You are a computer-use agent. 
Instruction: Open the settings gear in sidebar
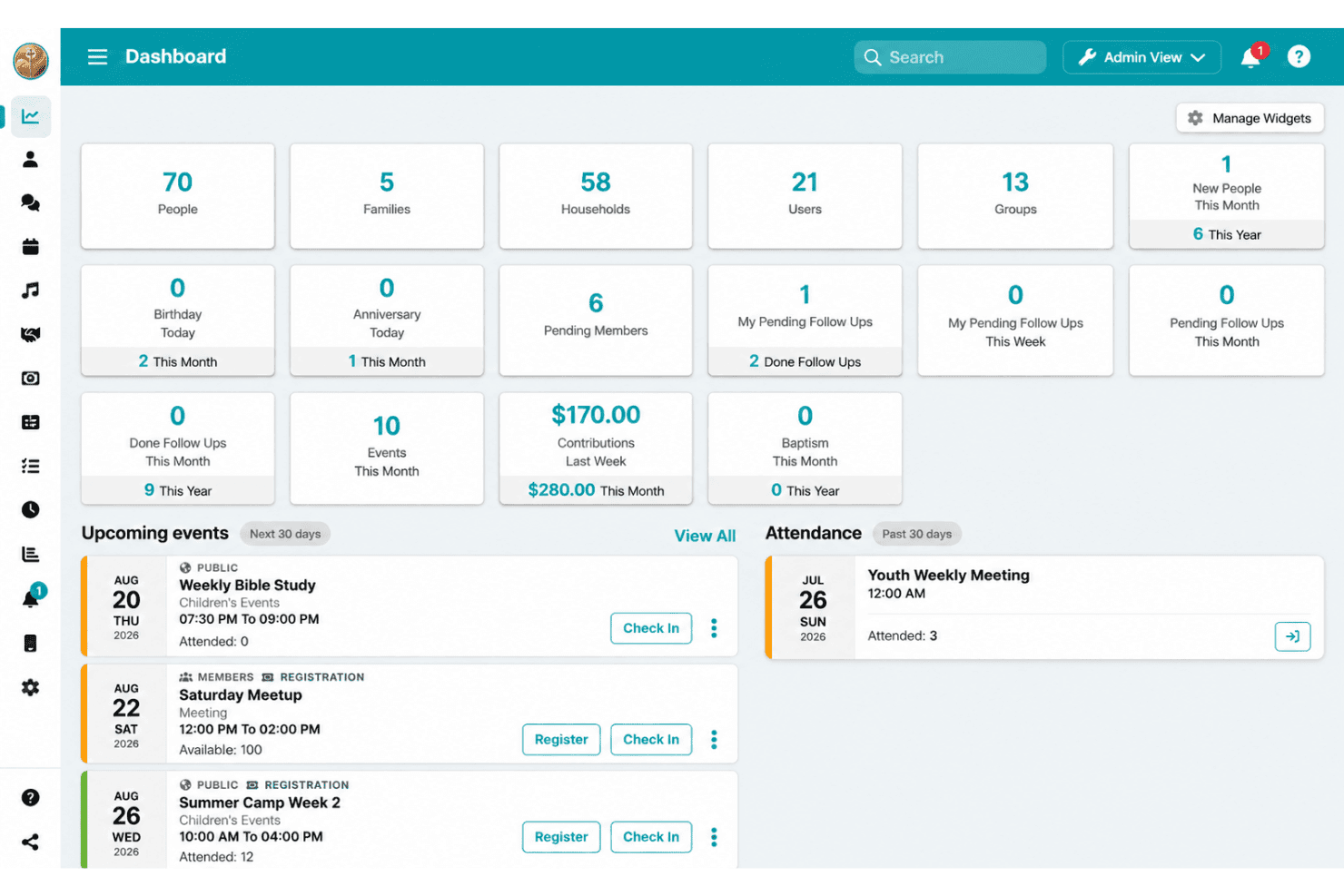coord(30,687)
